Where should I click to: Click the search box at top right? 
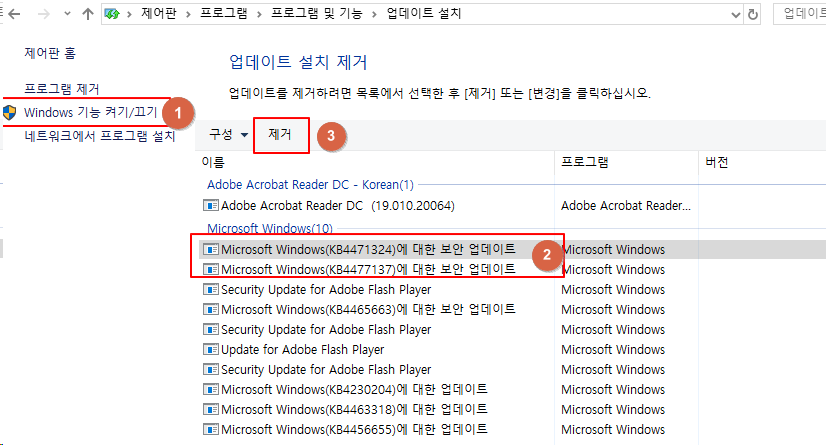[801, 14]
